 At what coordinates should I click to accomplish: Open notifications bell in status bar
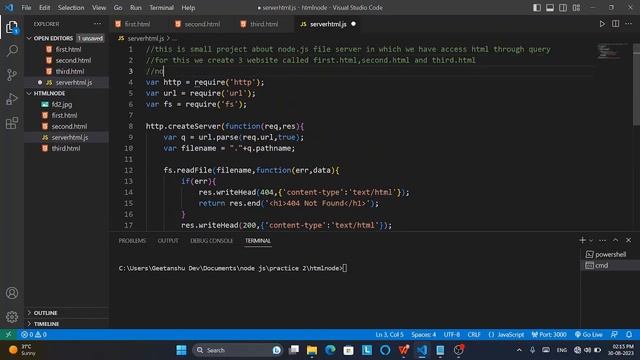(x=629, y=334)
